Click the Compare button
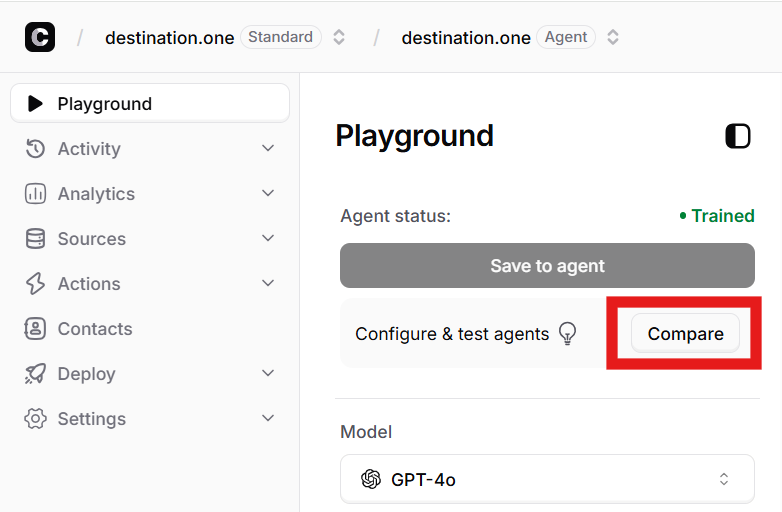Screen dimensions: 782x512 (x=685, y=333)
